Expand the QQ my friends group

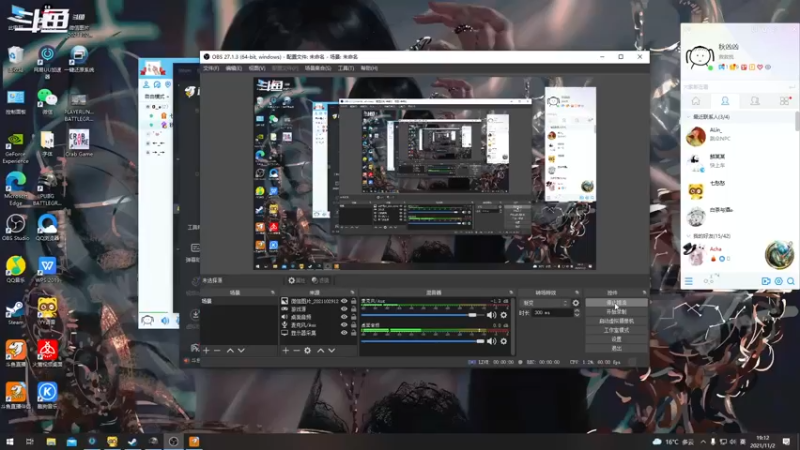pos(688,236)
